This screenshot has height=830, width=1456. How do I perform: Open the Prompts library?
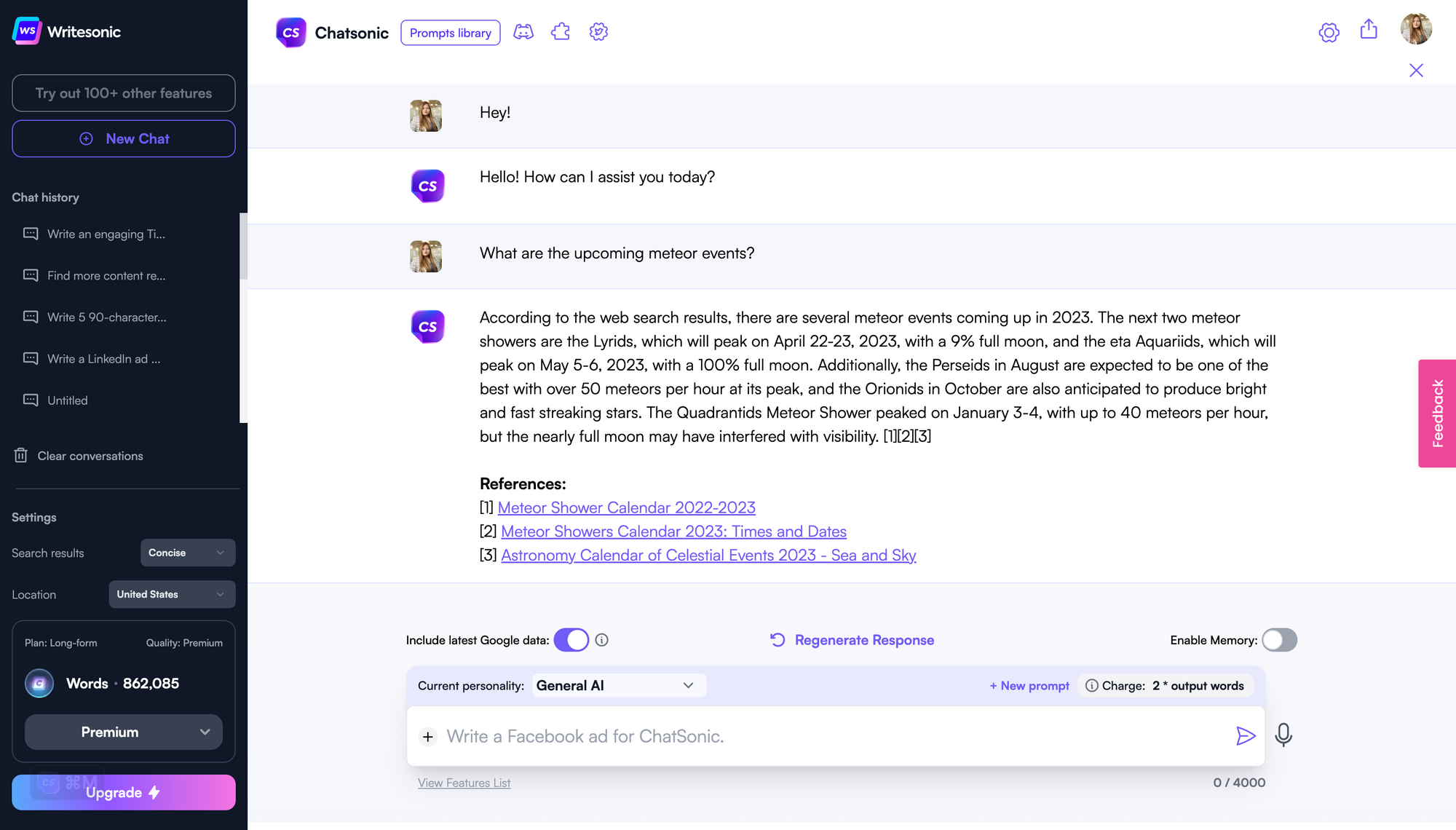(x=450, y=33)
